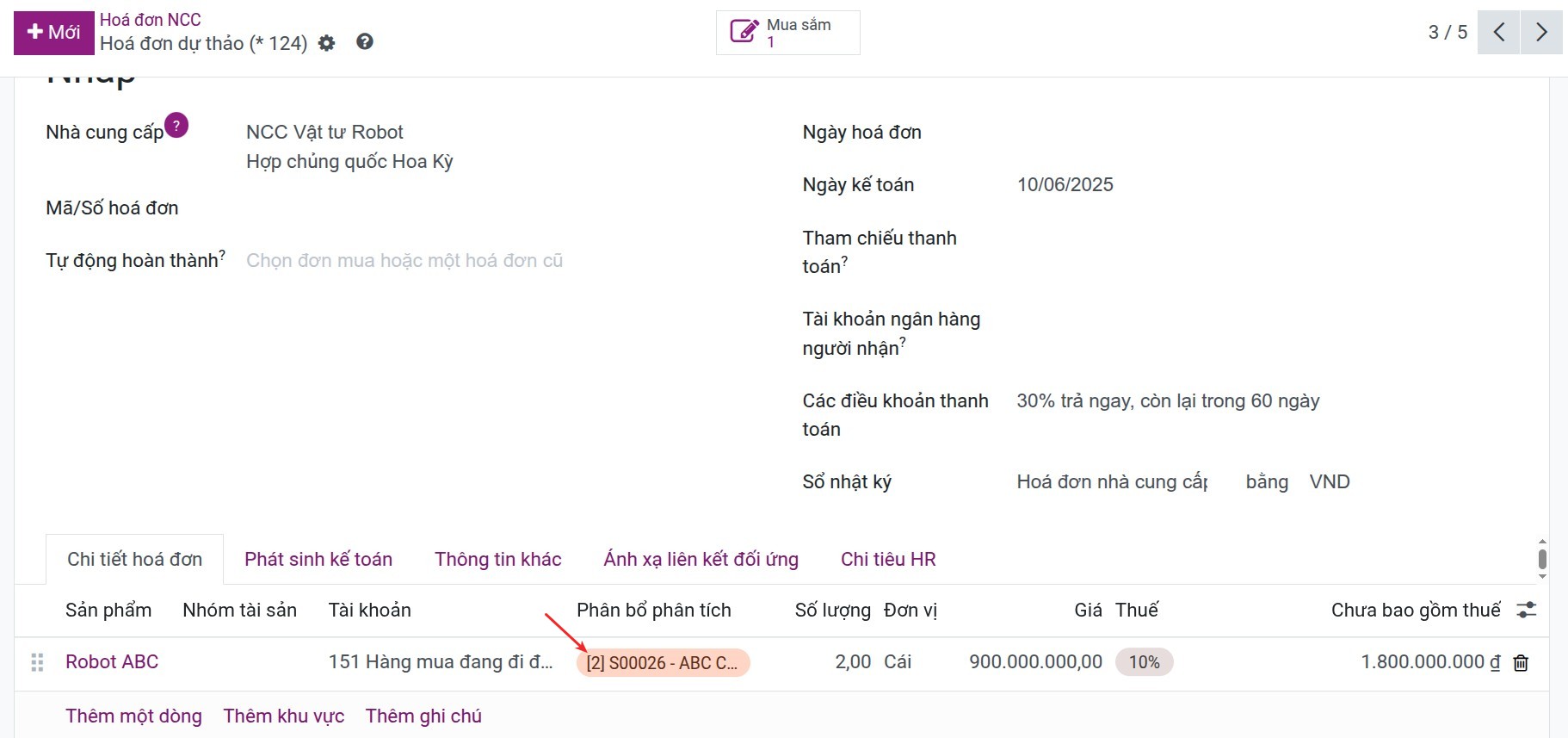Screen dimensions: 1568x738
Task: Click the form's vertical scrollbar
Action: click(1542, 559)
